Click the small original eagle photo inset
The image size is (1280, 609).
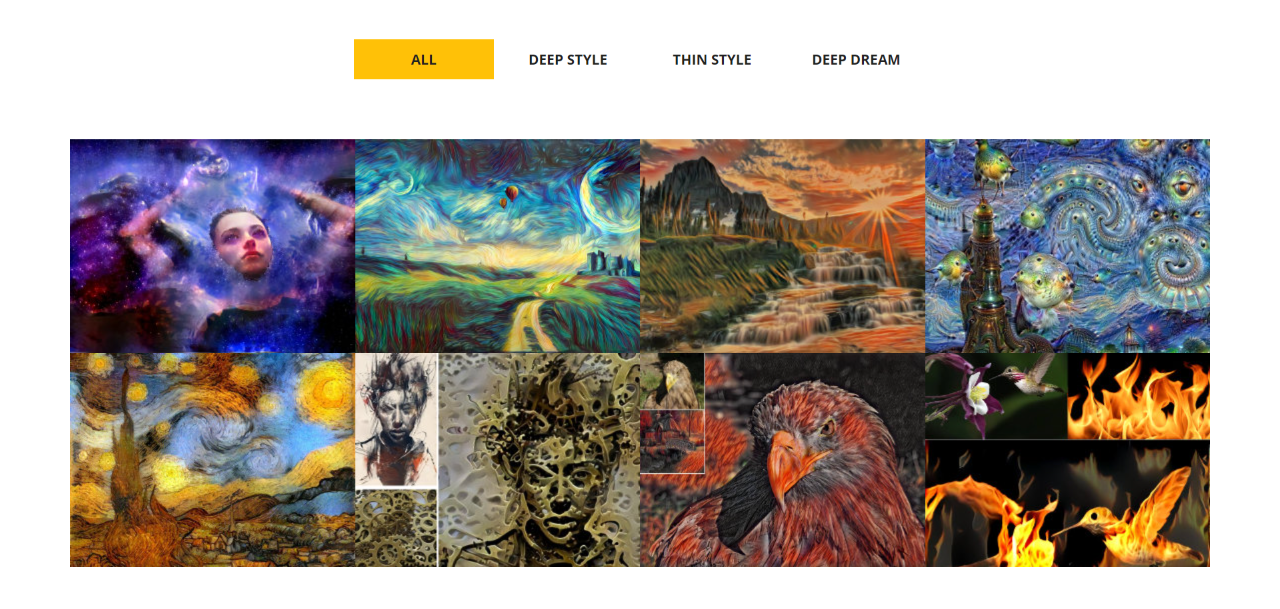point(672,381)
